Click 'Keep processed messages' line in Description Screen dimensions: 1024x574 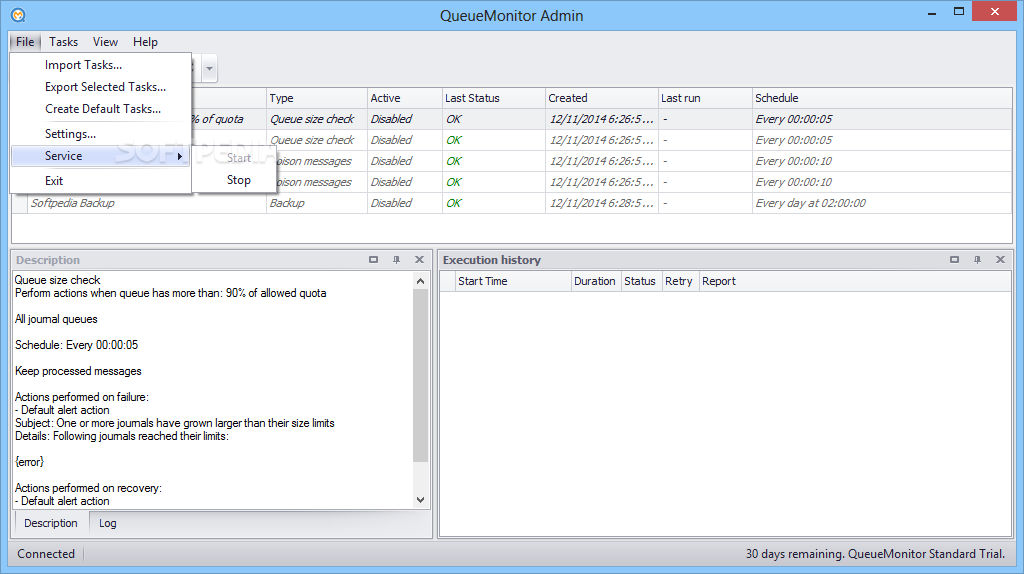pyautogui.click(x=78, y=371)
